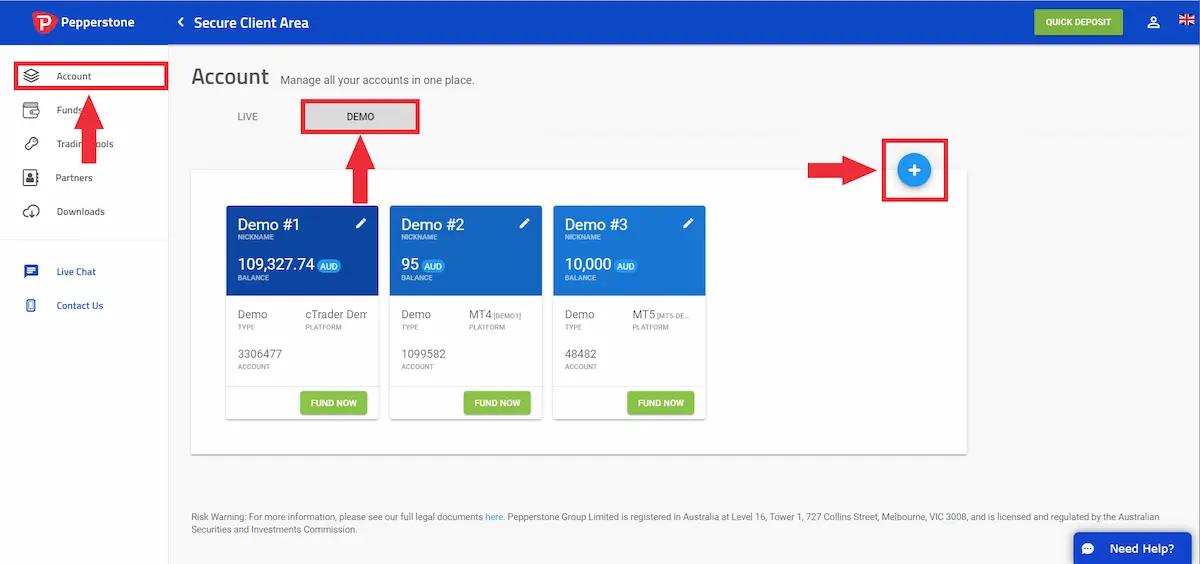This screenshot has width=1200, height=564.
Task: Click the QUICK DEPOSIT button
Action: [1078, 22]
